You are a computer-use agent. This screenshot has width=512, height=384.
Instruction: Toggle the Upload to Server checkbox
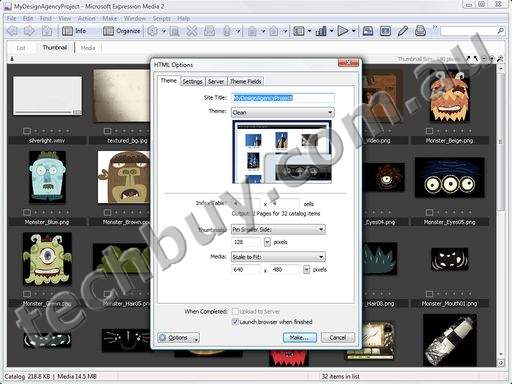coord(235,311)
